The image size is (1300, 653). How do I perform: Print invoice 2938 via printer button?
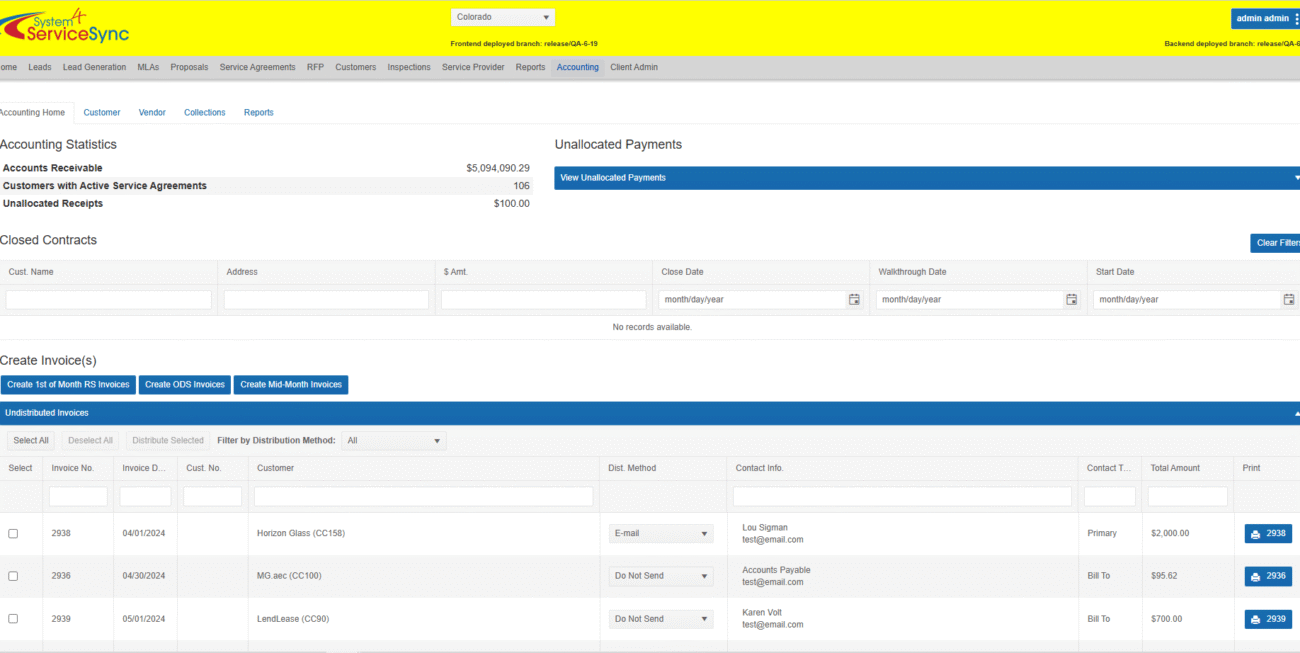[1268, 534]
